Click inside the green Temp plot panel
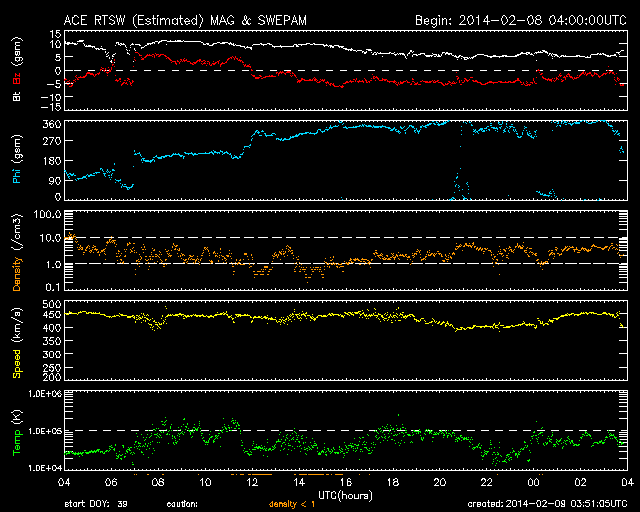Viewport: 640px width, 512px height. (x=346, y=431)
